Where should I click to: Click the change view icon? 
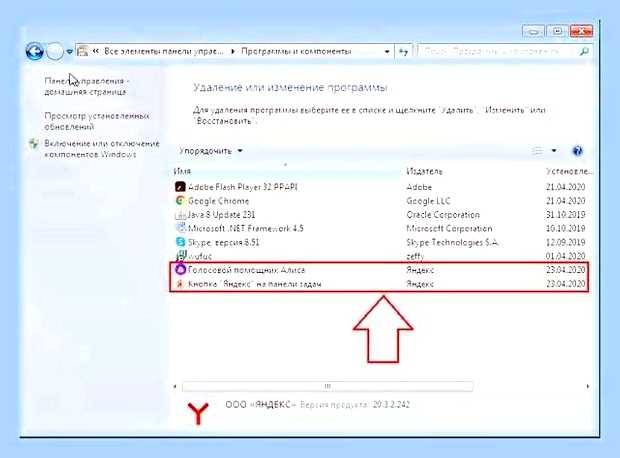click(x=537, y=151)
